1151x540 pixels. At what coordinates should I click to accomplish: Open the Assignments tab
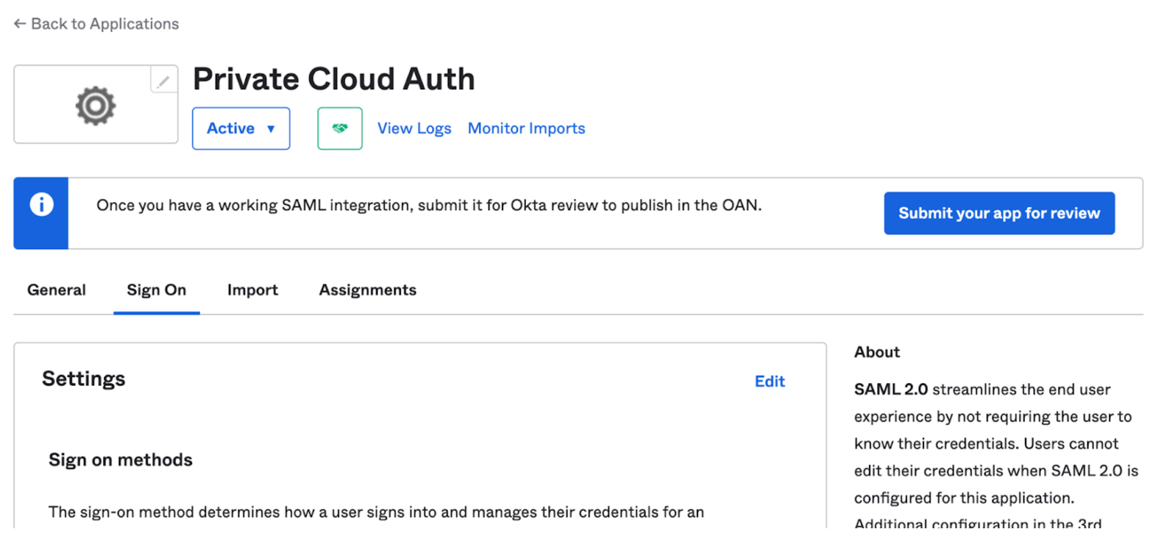[367, 290]
